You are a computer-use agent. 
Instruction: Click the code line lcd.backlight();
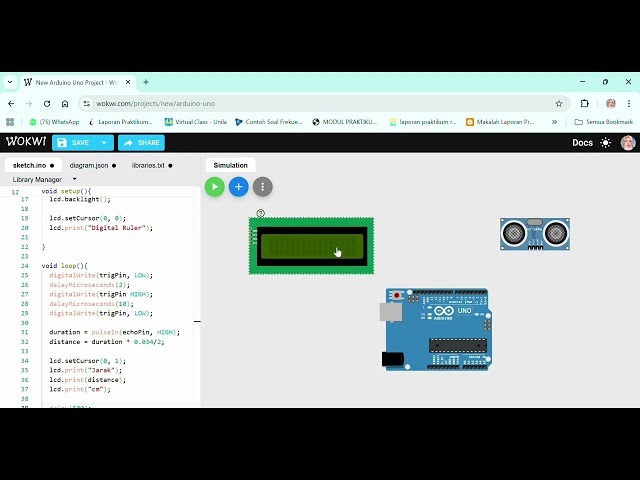pyautogui.click(x=80, y=200)
